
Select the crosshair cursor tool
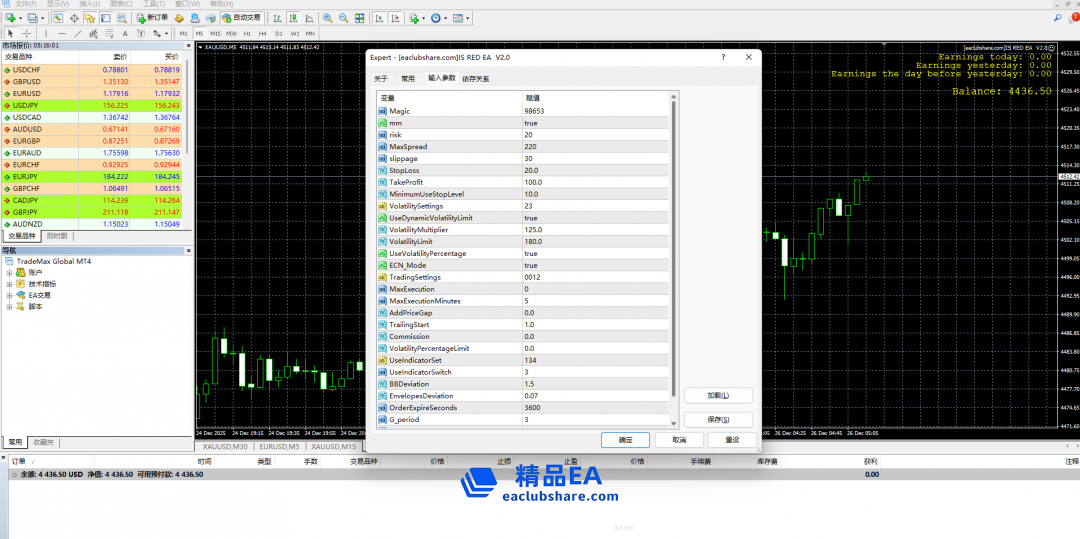[x=26, y=33]
